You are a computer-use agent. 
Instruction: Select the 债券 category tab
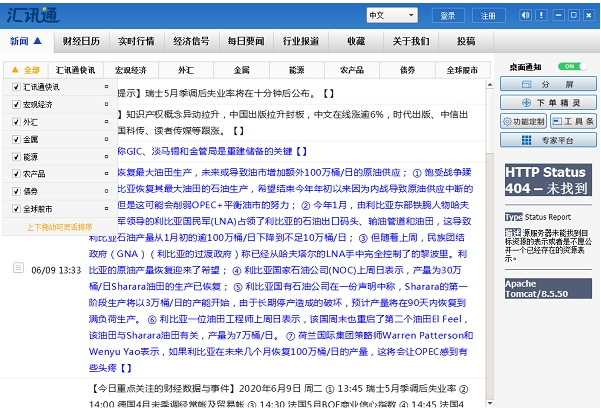click(x=407, y=70)
